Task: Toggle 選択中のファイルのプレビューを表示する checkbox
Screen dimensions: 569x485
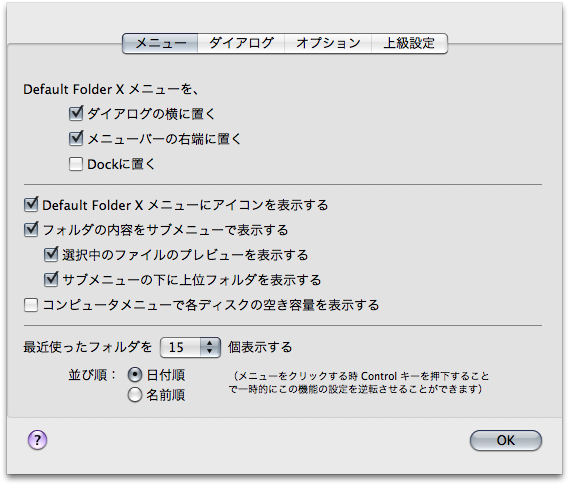Action: pos(51,255)
